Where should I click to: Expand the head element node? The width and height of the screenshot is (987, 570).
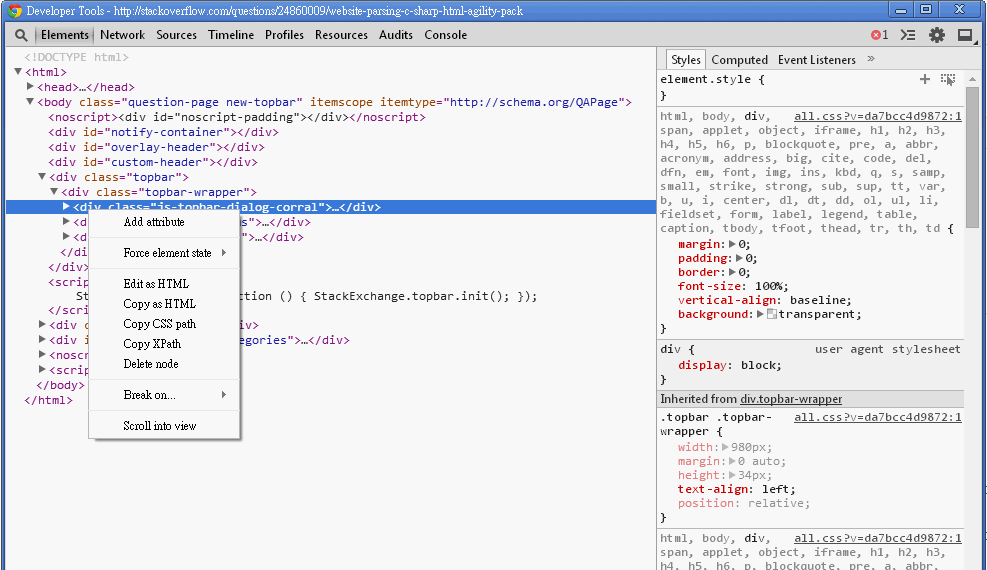[31, 87]
